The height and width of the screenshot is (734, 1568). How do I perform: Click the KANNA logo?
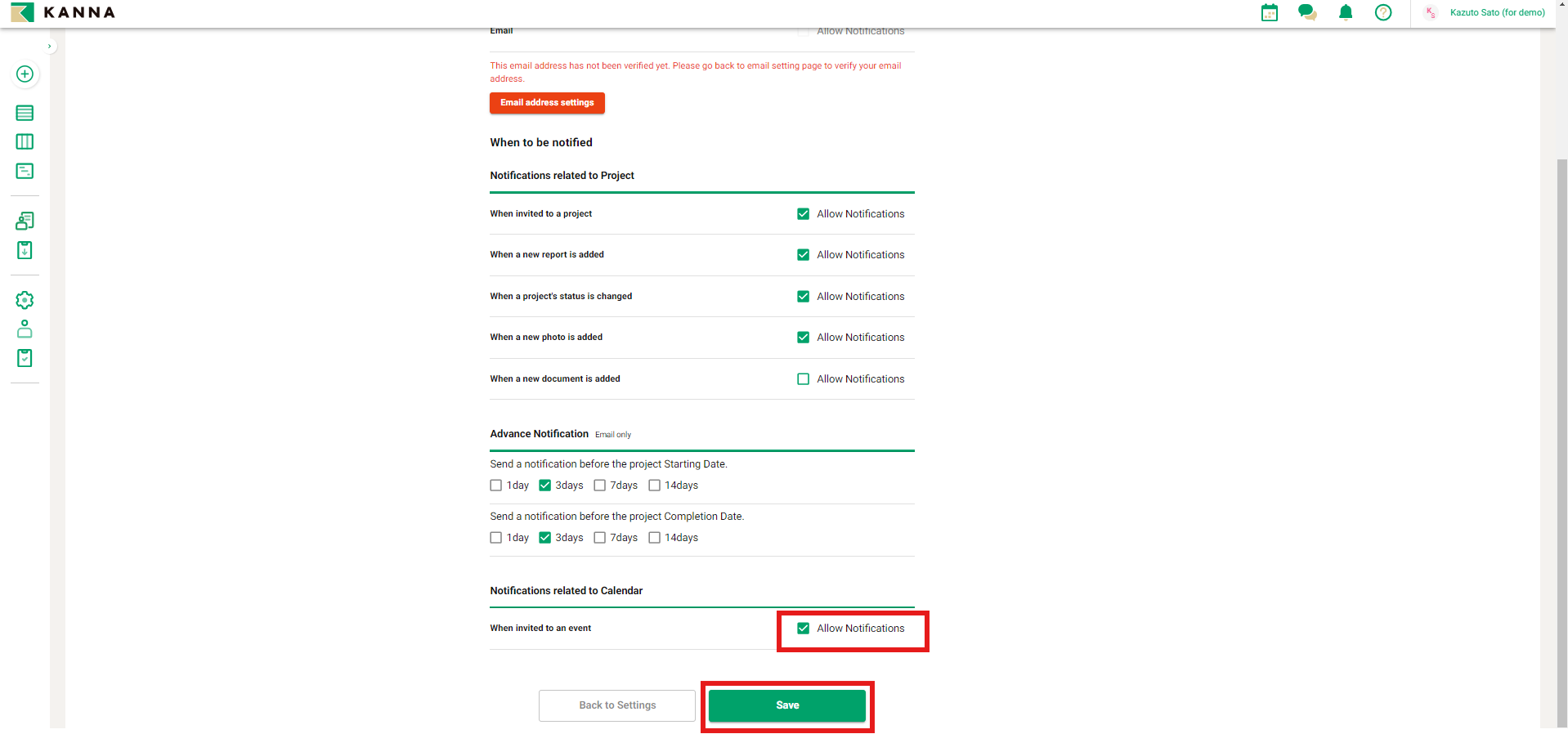(63, 12)
